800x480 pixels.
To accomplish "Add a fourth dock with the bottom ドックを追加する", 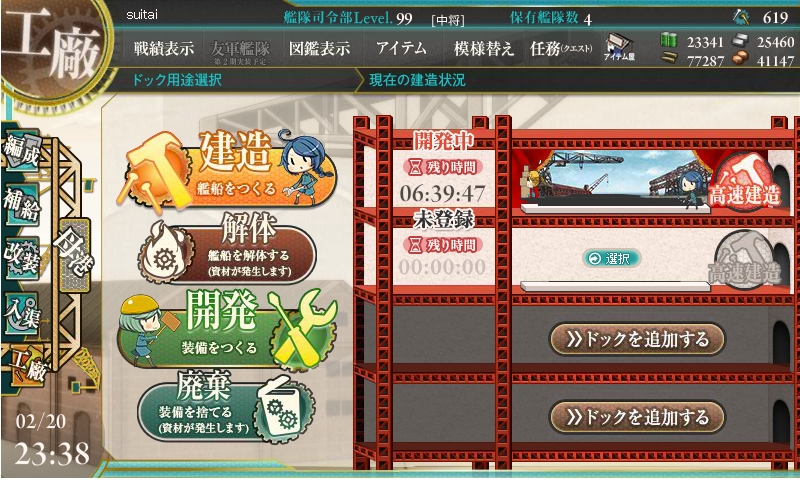I will click(x=637, y=417).
